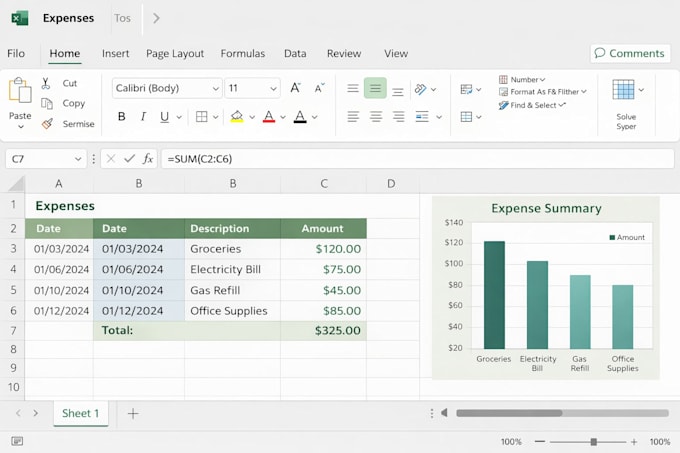Image resolution: width=680 pixels, height=453 pixels.
Task: Expand borders dropdown arrow
Action: 215,117
